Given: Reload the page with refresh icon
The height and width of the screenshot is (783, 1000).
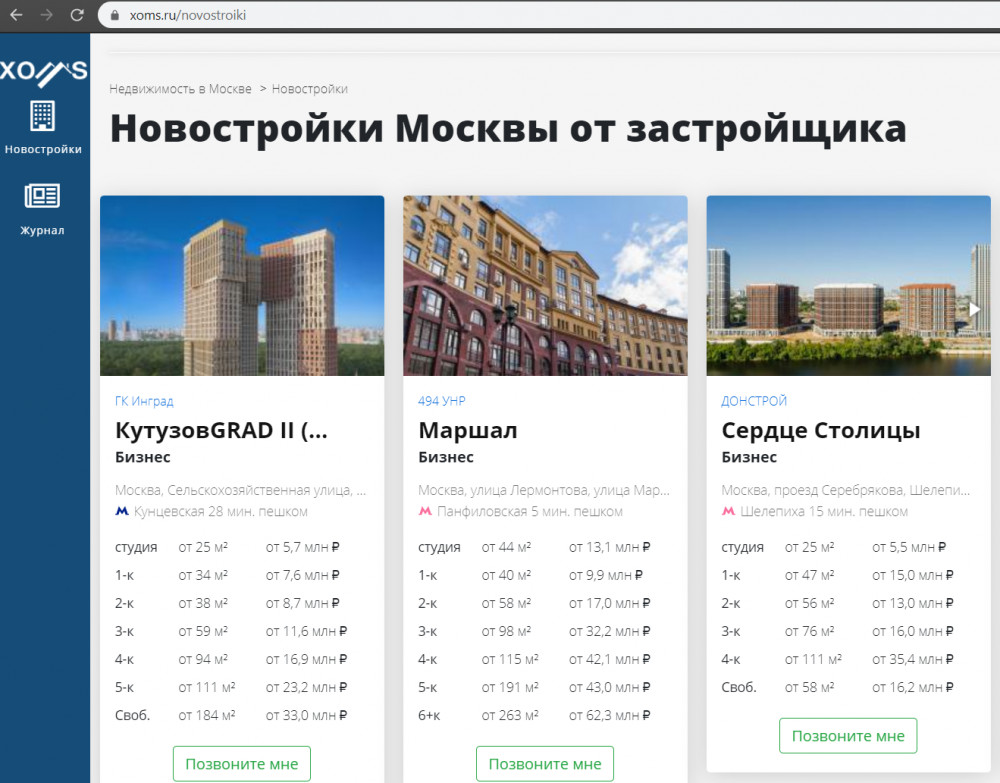Looking at the screenshot, I should (77, 15).
